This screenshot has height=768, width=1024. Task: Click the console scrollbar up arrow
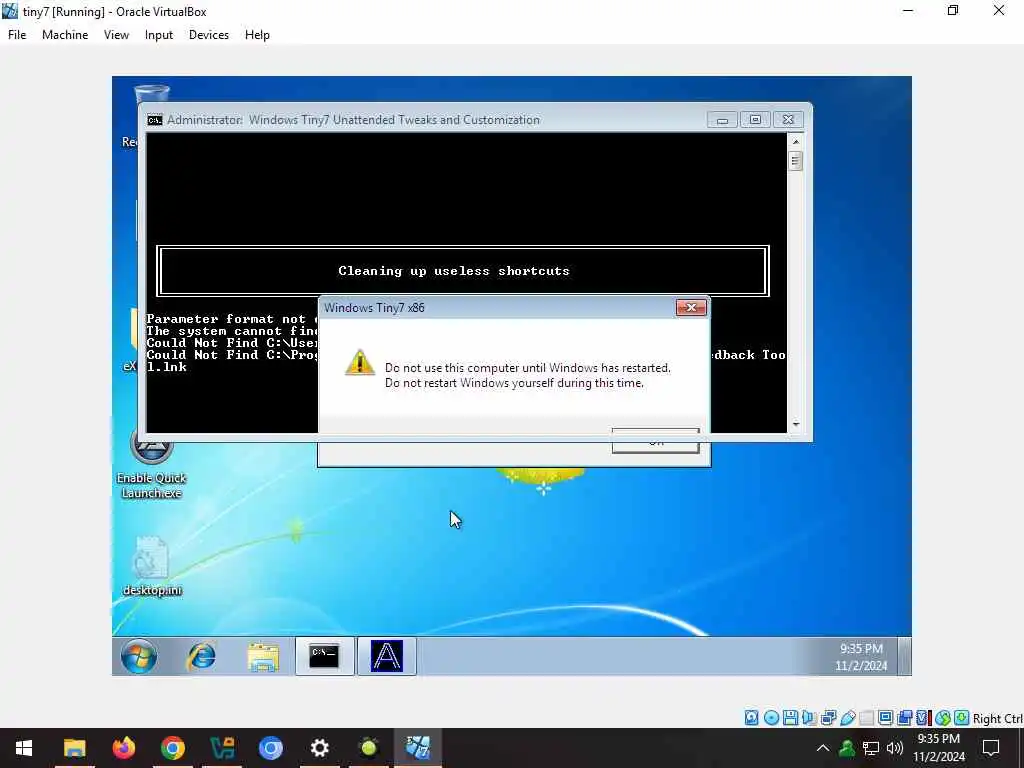tap(795, 141)
